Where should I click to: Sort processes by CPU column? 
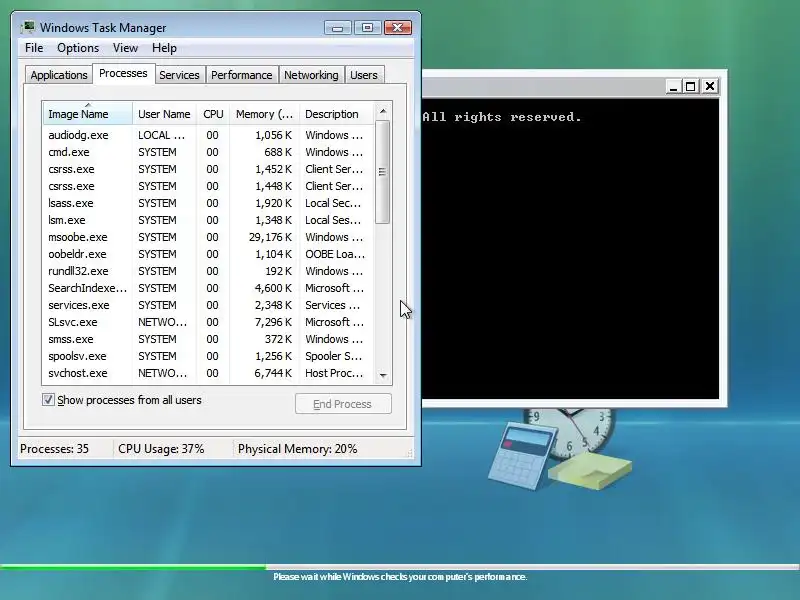213,114
